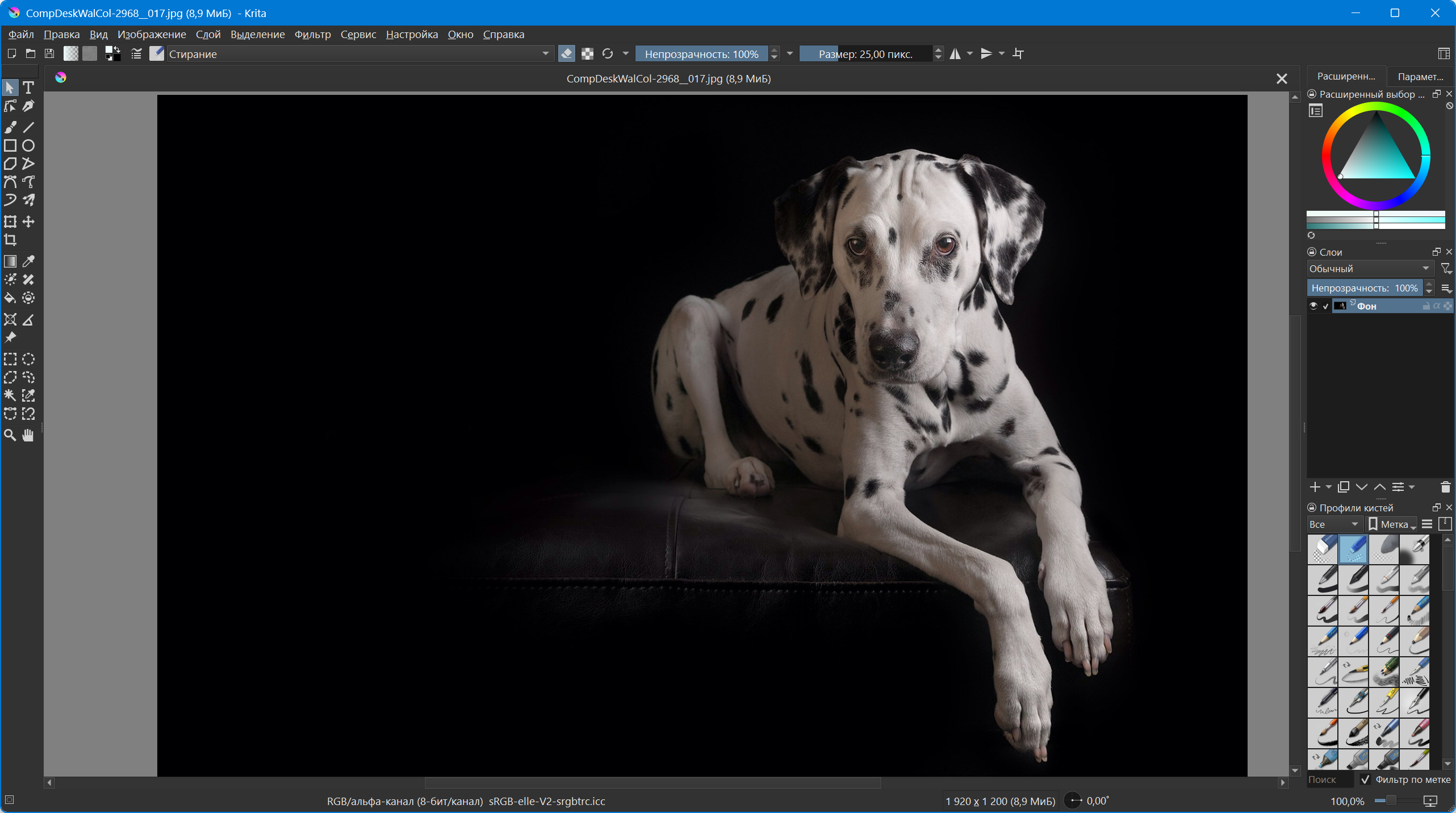Image resolution: width=1456 pixels, height=813 pixels.
Task: Toggle eraser mode in toolbar
Action: tap(566, 54)
